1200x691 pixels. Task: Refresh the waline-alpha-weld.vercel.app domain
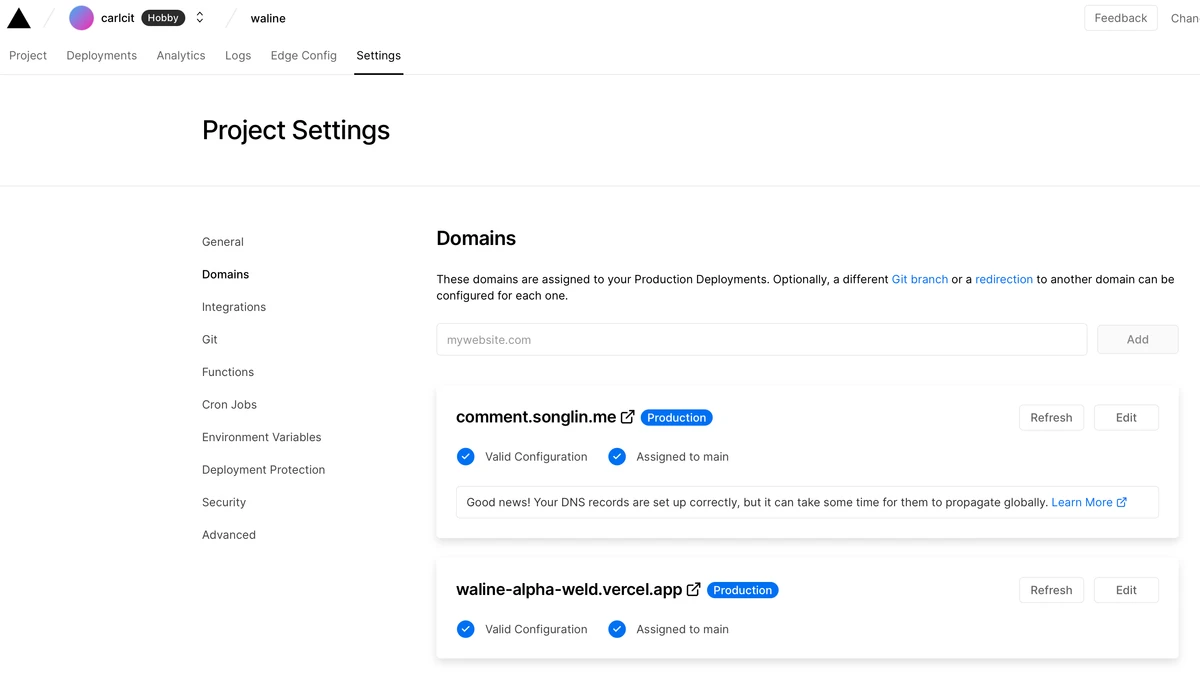pyautogui.click(x=1051, y=590)
